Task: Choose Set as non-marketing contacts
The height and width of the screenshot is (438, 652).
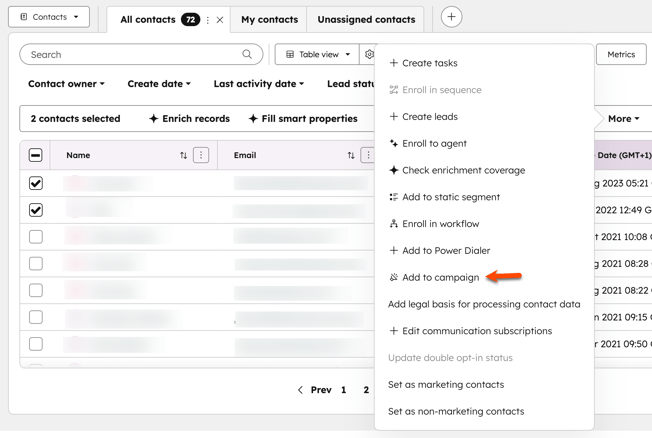Action: tap(456, 411)
